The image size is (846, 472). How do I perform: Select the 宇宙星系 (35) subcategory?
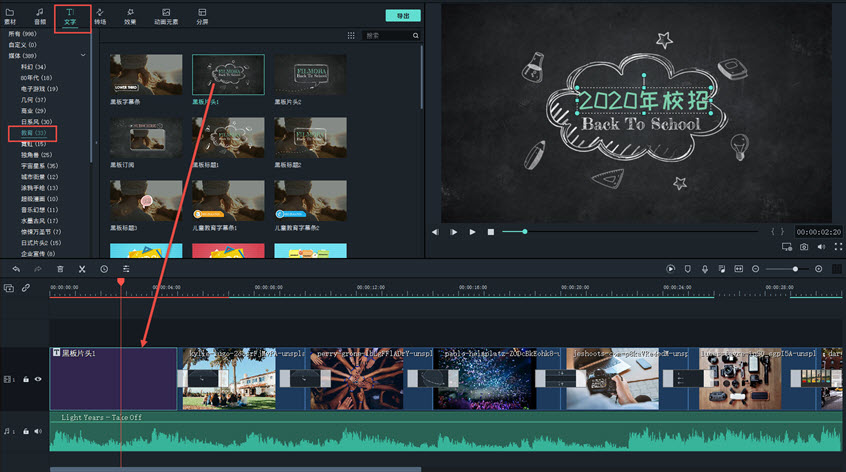39,166
